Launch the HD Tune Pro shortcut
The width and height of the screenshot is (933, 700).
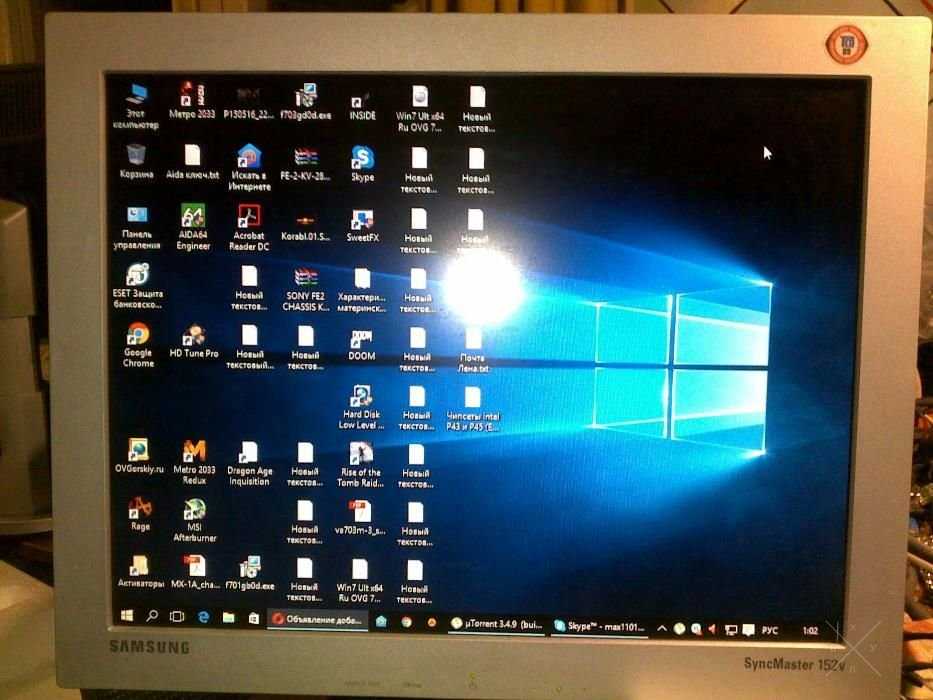pyautogui.click(x=194, y=341)
